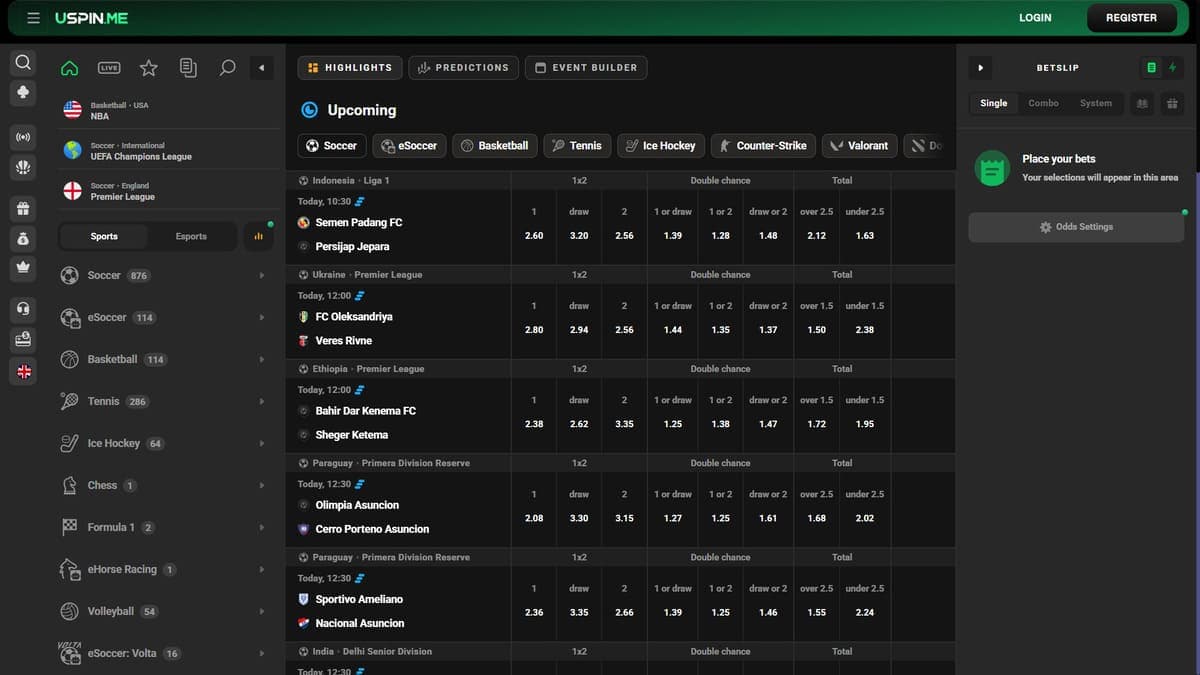Select the Single bet type tab
Screen dimensions: 1200x675
[x=994, y=103]
